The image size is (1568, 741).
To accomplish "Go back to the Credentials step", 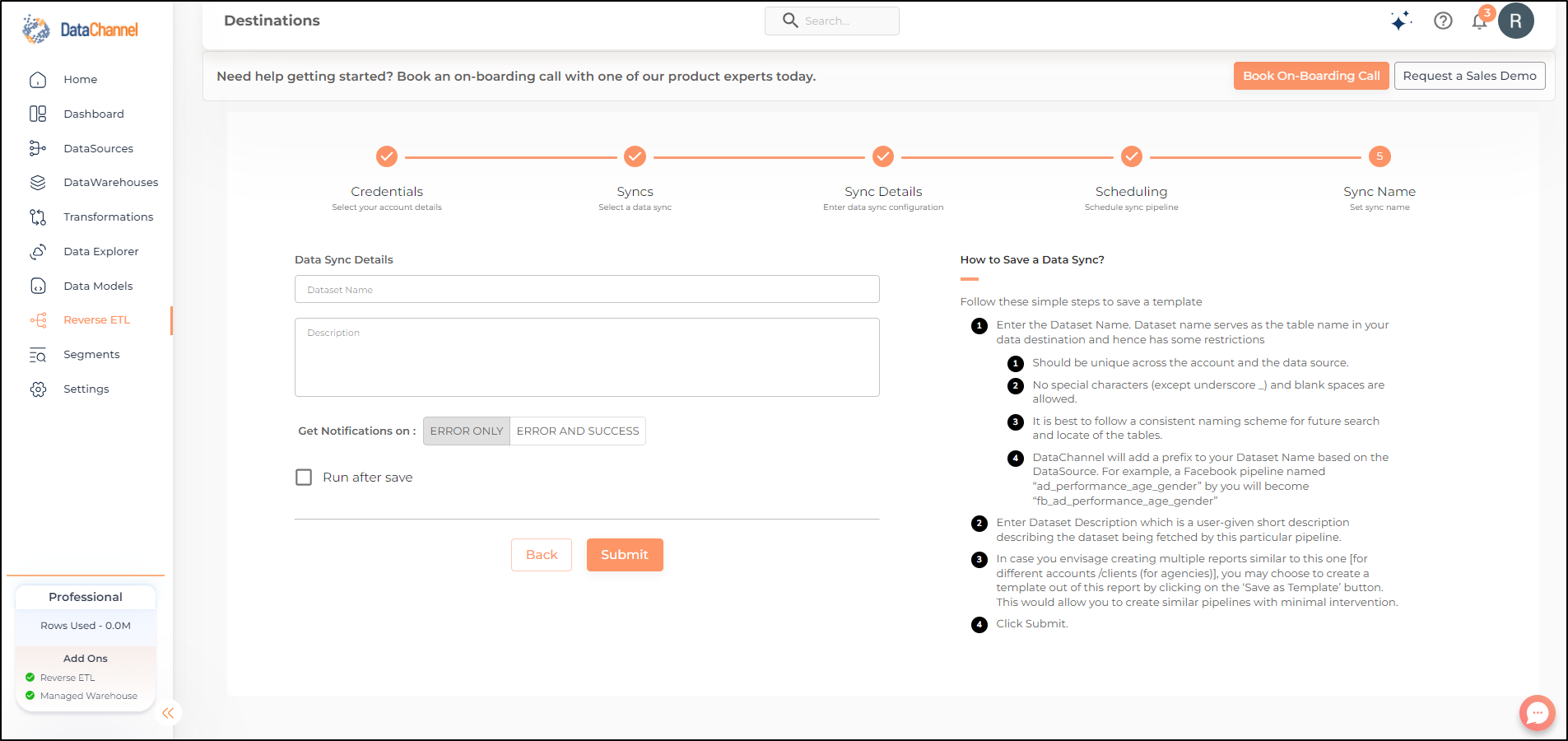I will [387, 156].
